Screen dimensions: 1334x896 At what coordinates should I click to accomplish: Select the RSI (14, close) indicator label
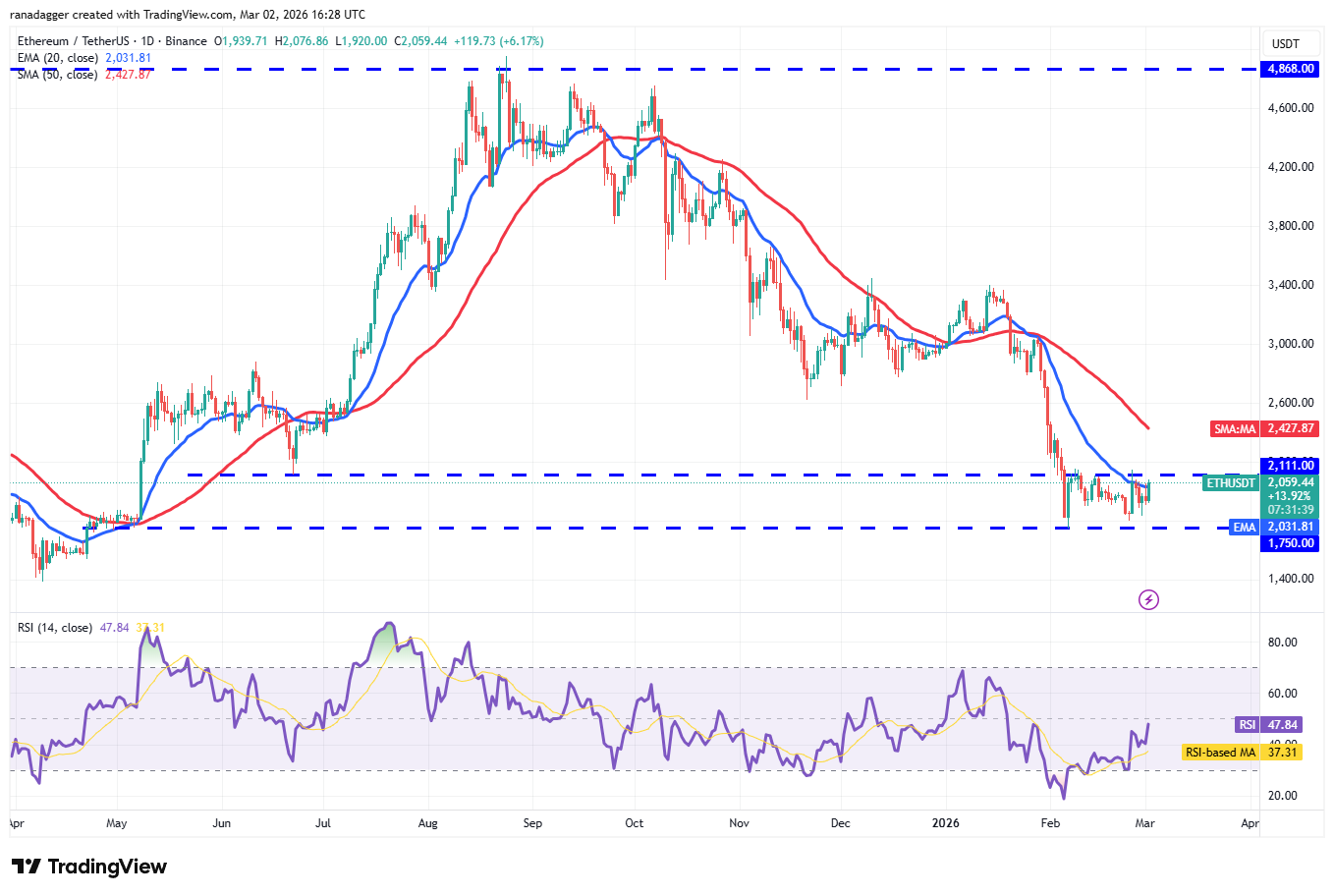coord(54,626)
